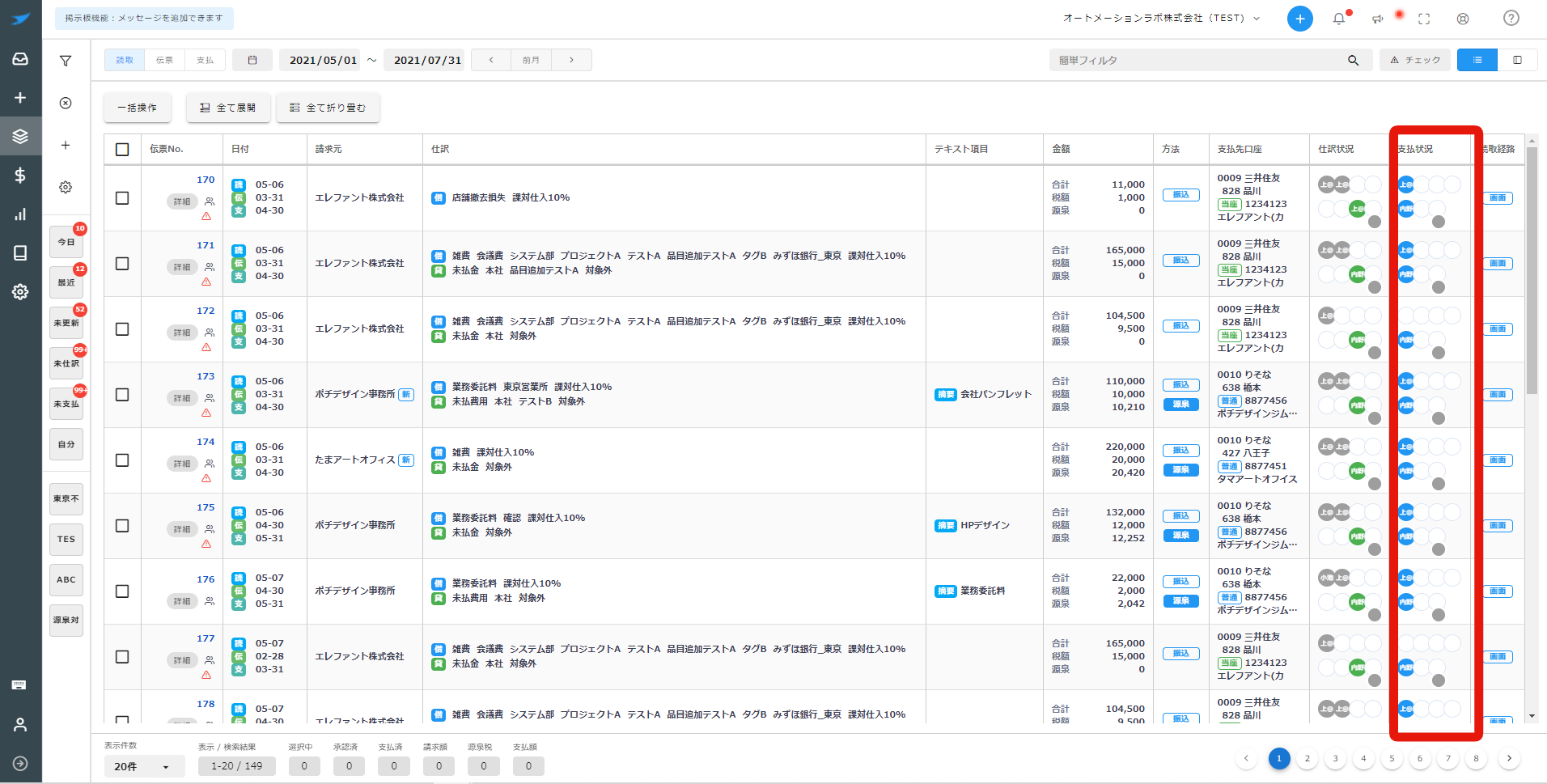Open the 今日 quick filter
The width and height of the screenshot is (1547, 784).
pyautogui.click(x=66, y=242)
